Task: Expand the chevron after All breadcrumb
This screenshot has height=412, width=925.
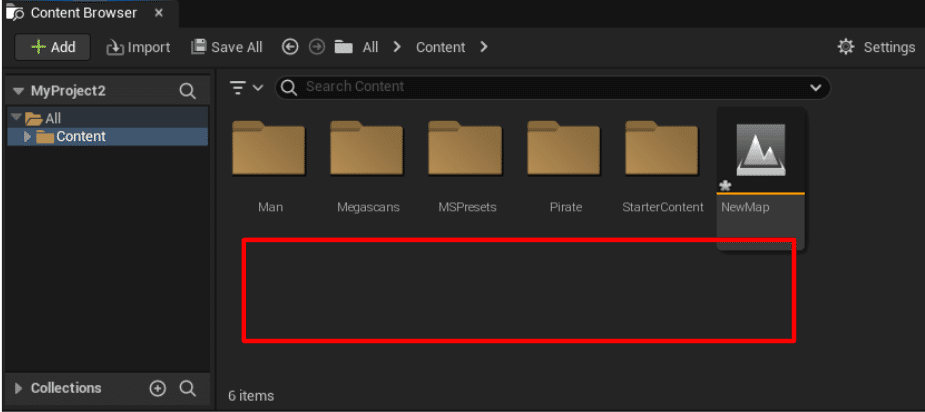Action: click(397, 47)
